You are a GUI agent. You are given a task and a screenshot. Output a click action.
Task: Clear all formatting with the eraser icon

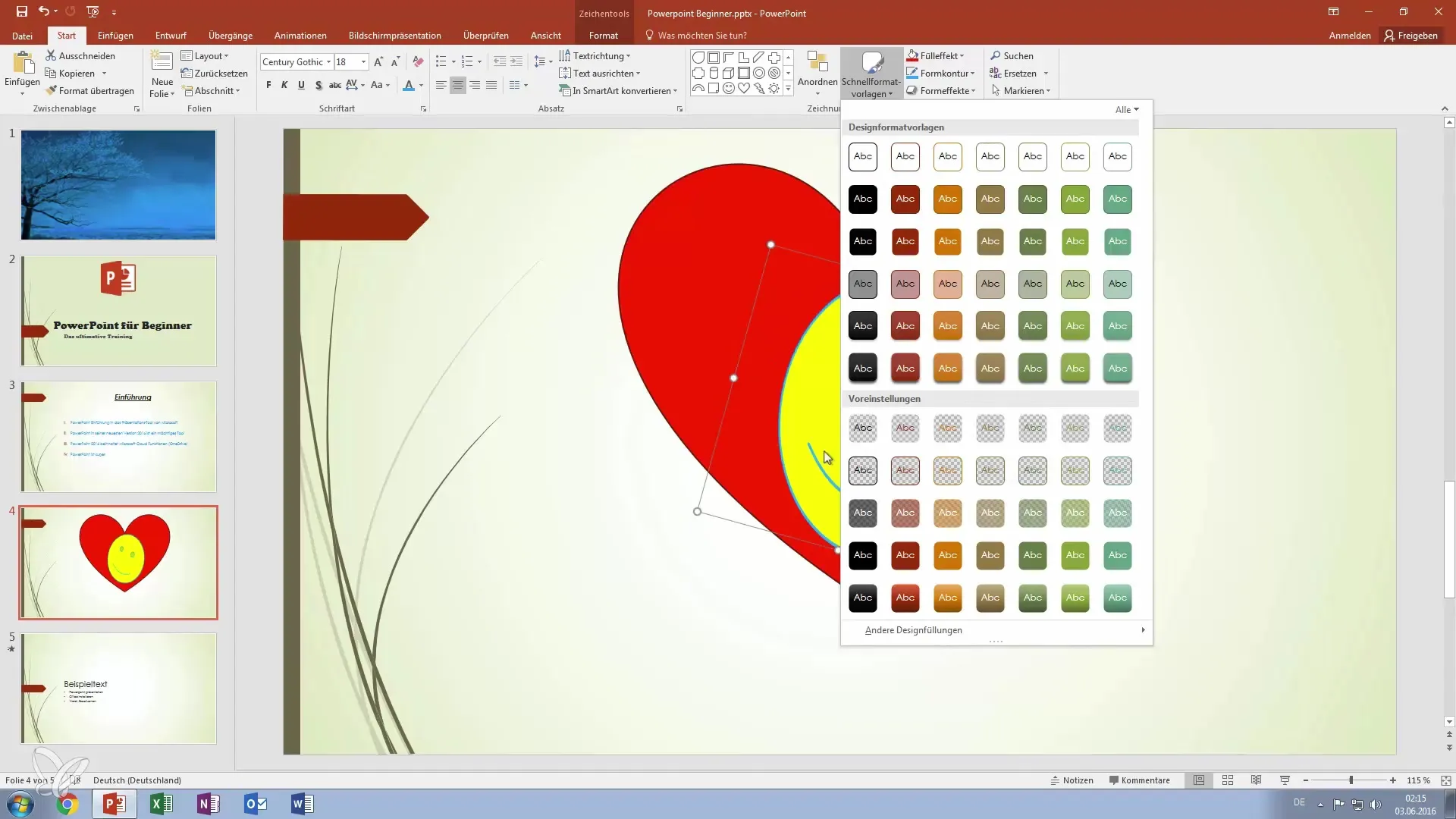coord(418,61)
